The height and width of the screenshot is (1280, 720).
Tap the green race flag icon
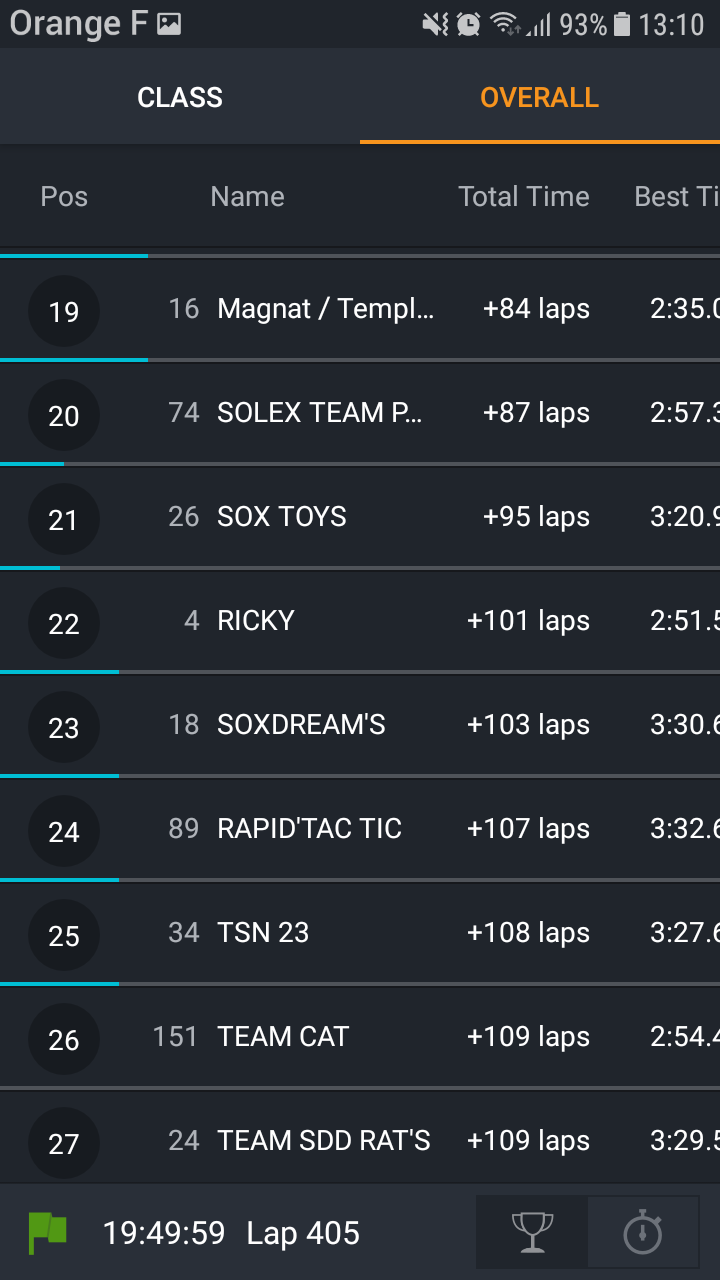(47, 1233)
